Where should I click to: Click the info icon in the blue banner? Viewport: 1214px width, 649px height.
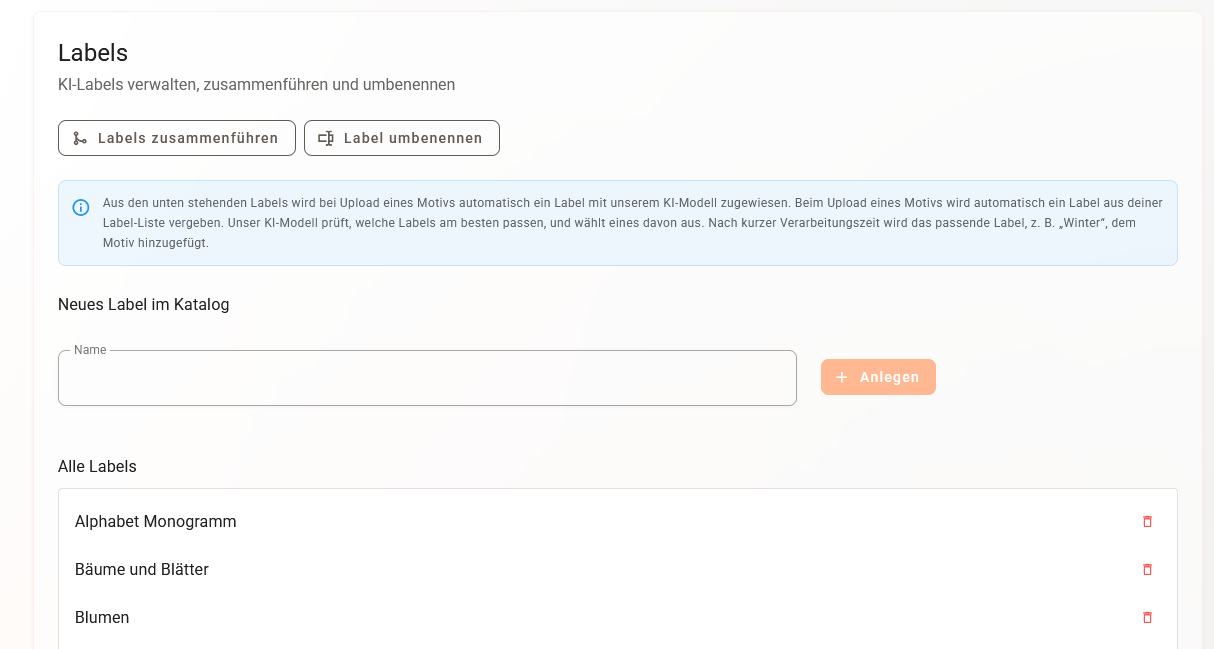coord(81,208)
